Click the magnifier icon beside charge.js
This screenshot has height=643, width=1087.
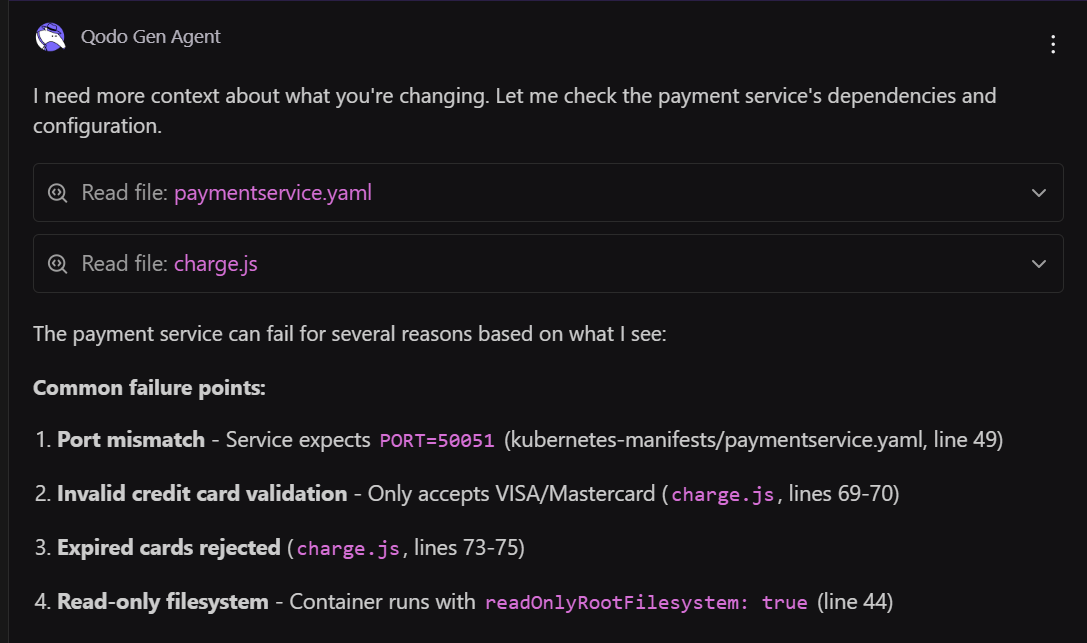pyautogui.click(x=57, y=263)
